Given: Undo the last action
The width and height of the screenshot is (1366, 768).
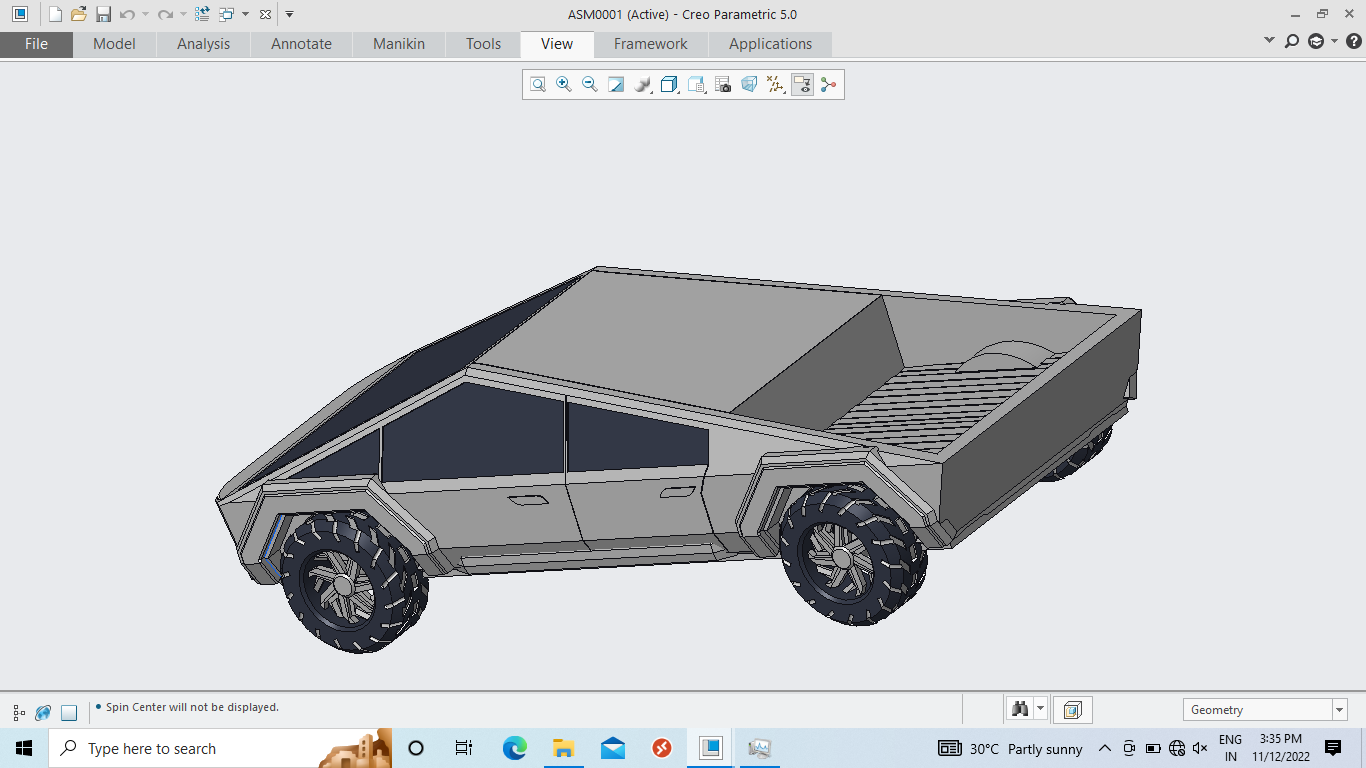Looking at the screenshot, I should pyautogui.click(x=127, y=14).
